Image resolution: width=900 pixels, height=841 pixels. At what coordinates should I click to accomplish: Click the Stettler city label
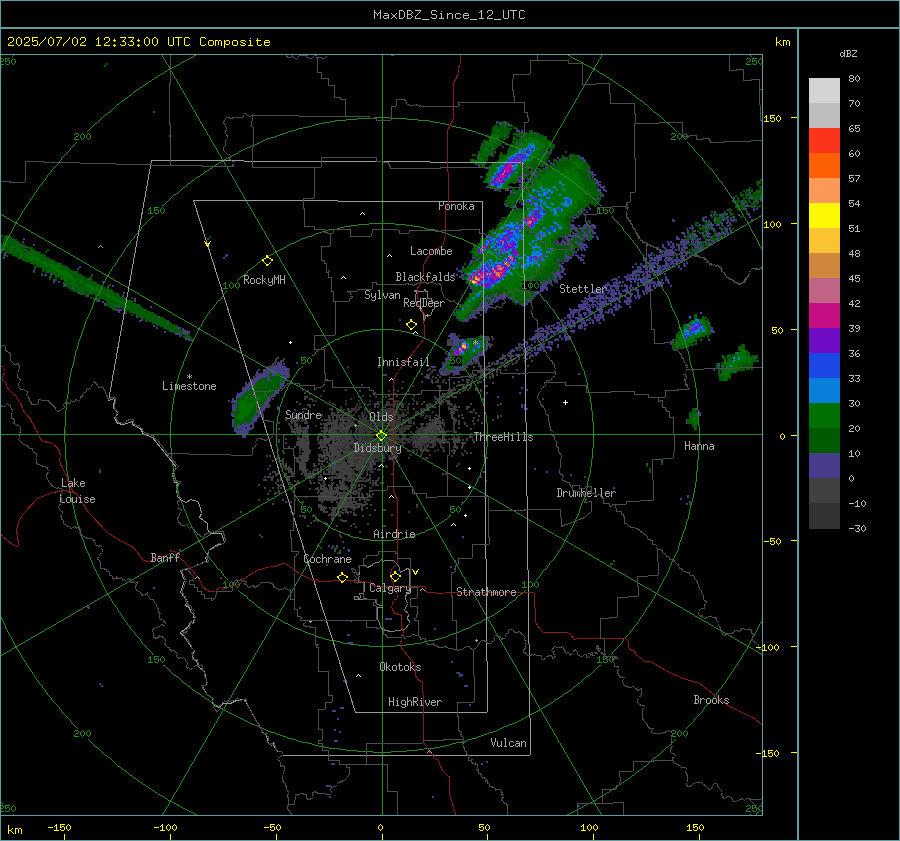[x=583, y=289]
